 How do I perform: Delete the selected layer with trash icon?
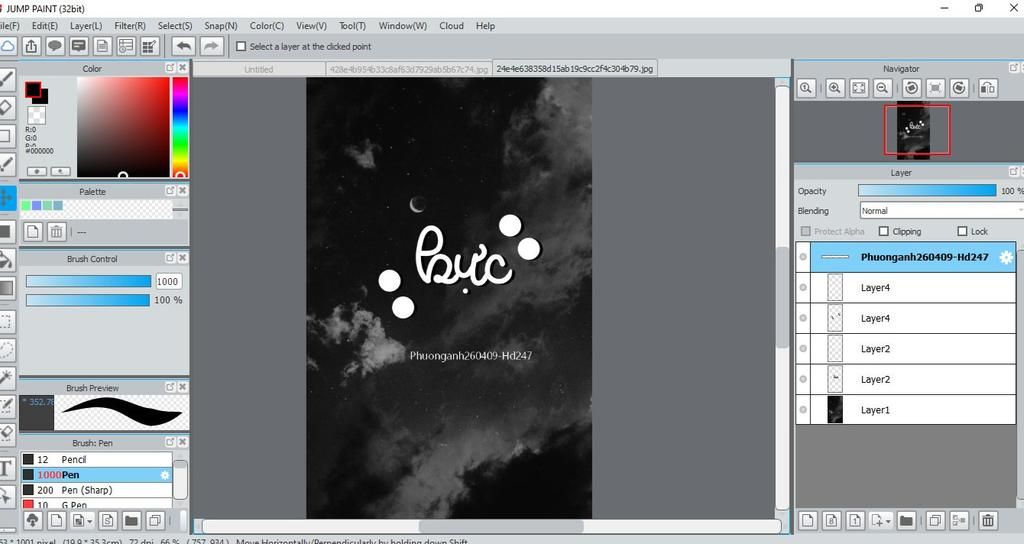[988, 520]
